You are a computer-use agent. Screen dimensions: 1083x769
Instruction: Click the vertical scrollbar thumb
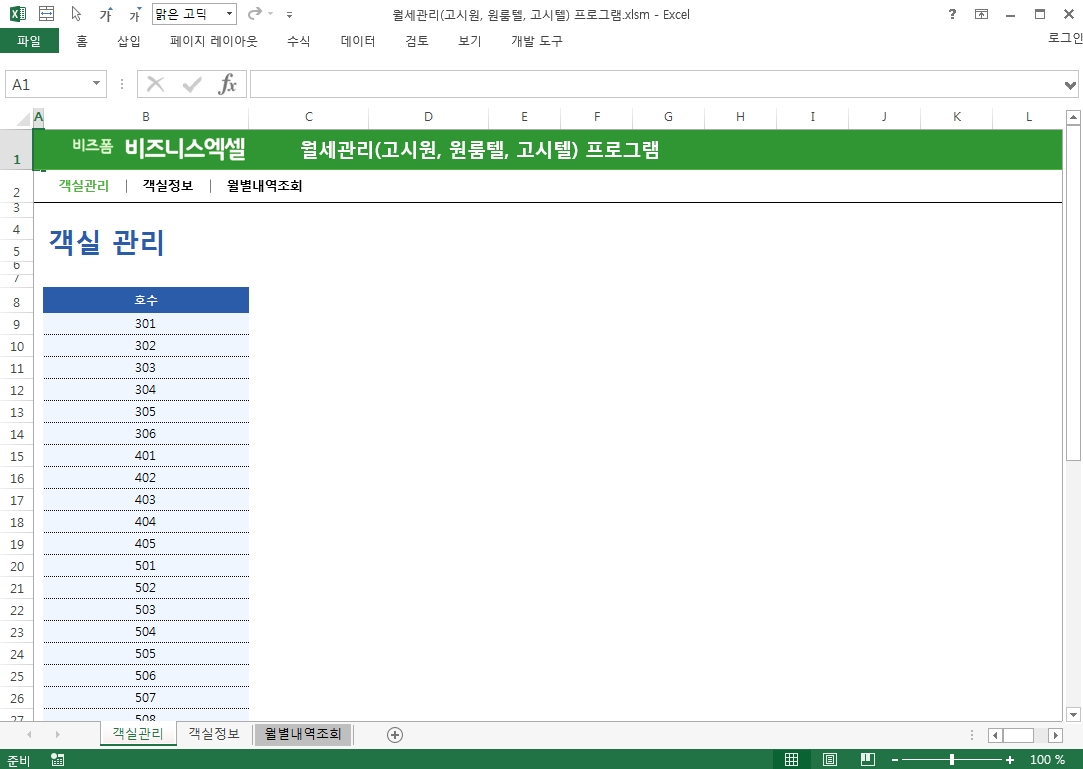click(x=1073, y=293)
